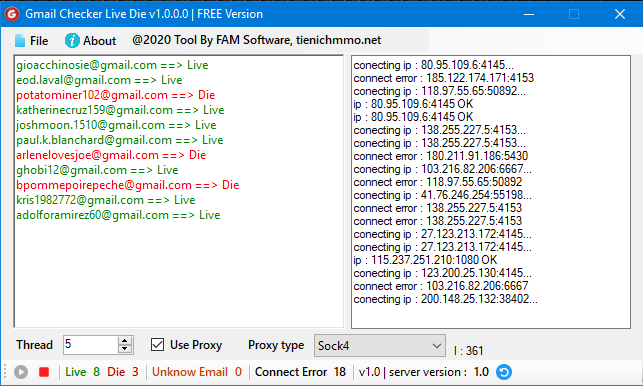The height and width of the screenshot is (386, 643).
Task: Click the tienichmmo.net credit label
Action: (x=256, y=40)
